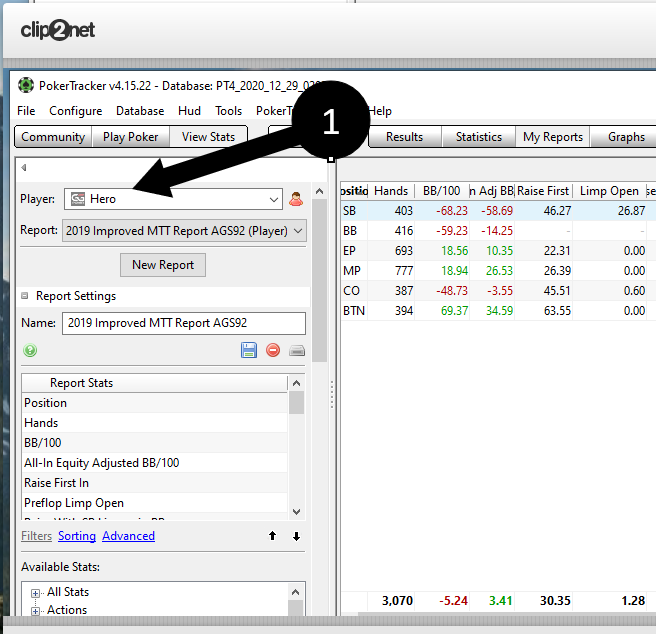Click the player search icon beside Hero
Viewport: 656px width, 634px height.
pyautogui.click(x=296, y=199)
